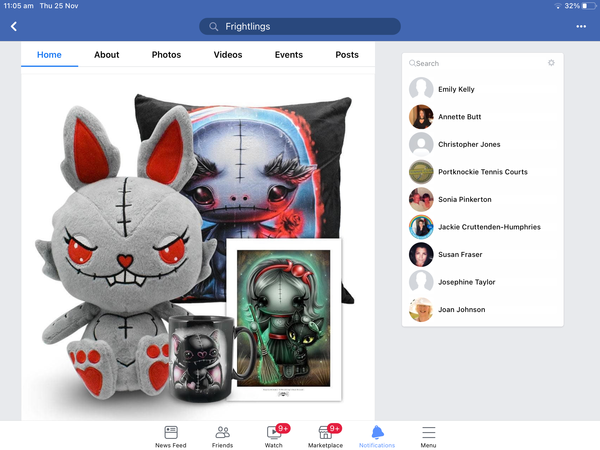Open the Menu hamburger icon
Screen dimensions: 600x450
coord(429,432)
